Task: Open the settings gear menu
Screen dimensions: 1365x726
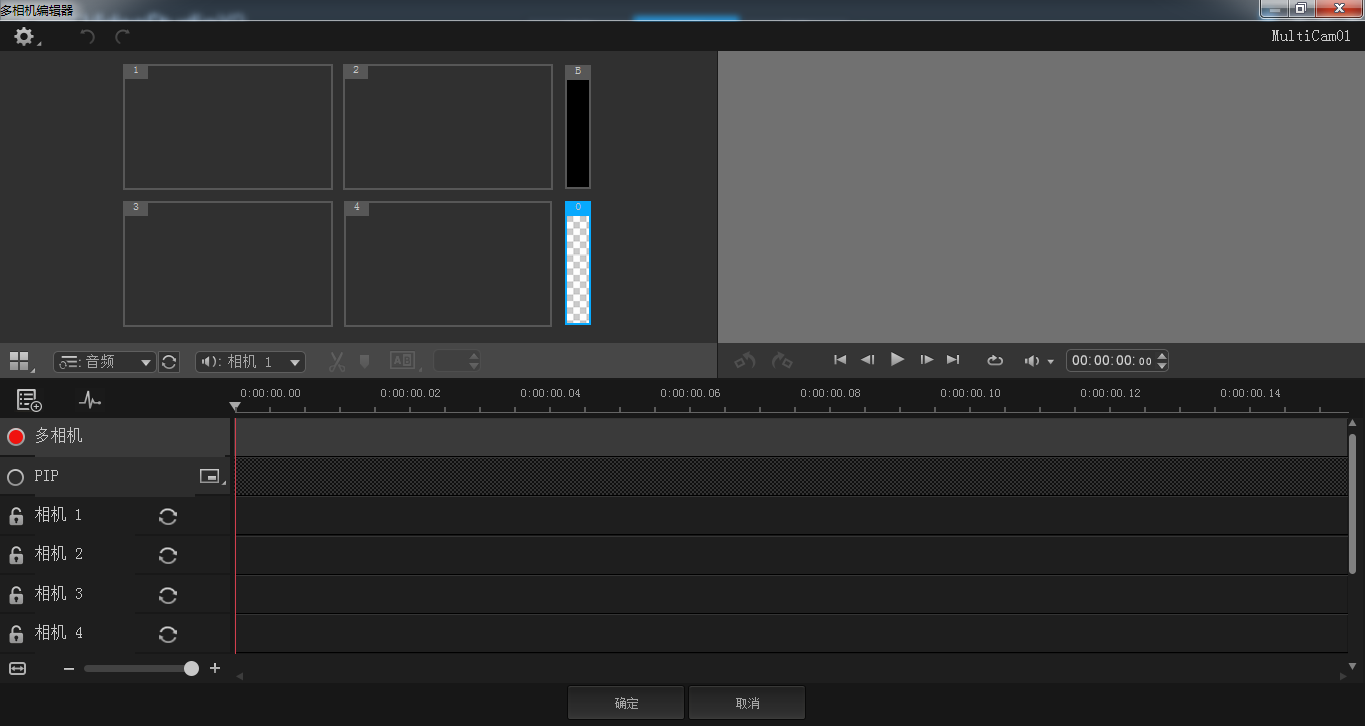Action: point(24,37)
